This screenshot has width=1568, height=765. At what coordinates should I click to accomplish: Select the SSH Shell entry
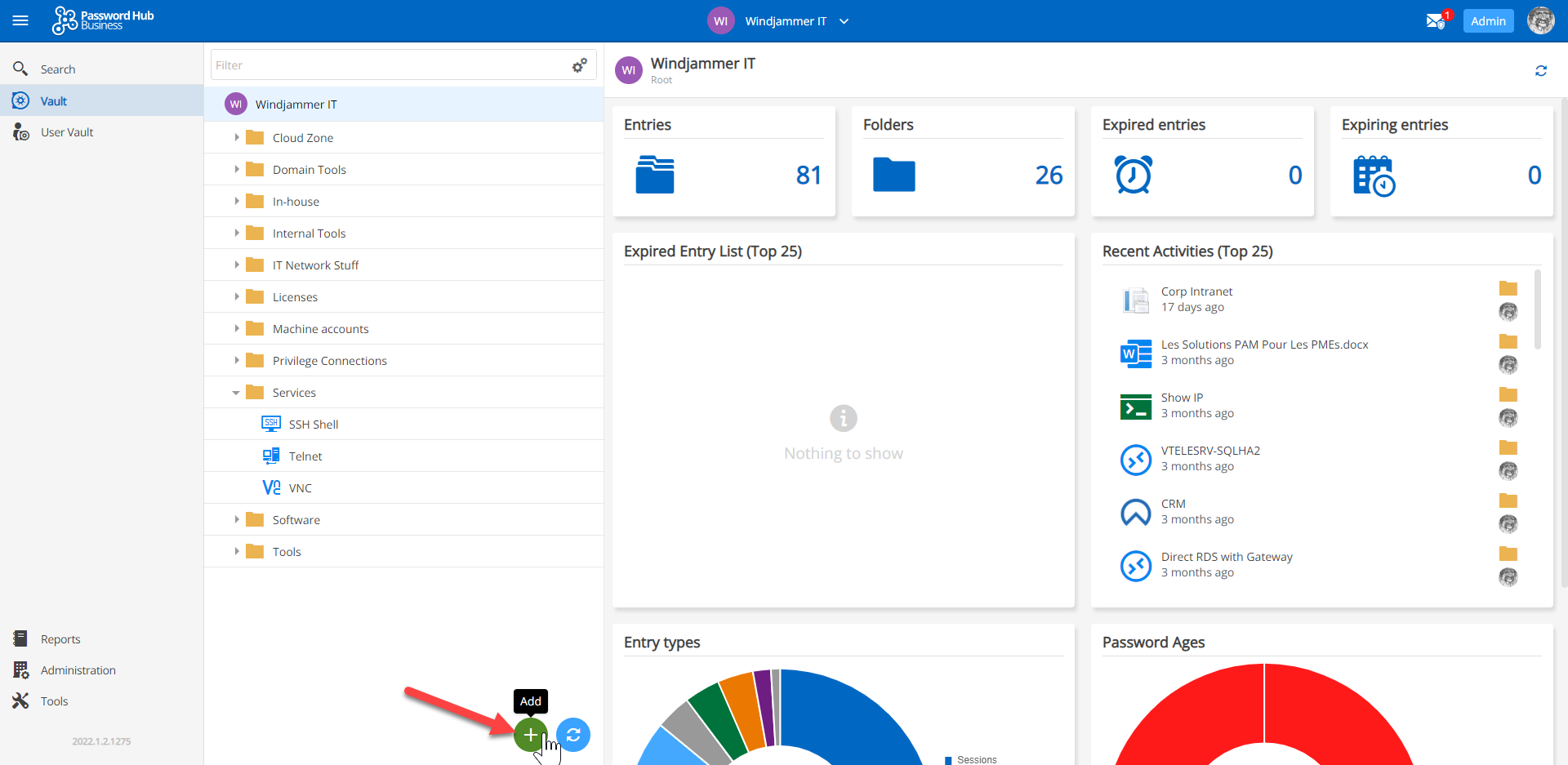tap(313, 425)
